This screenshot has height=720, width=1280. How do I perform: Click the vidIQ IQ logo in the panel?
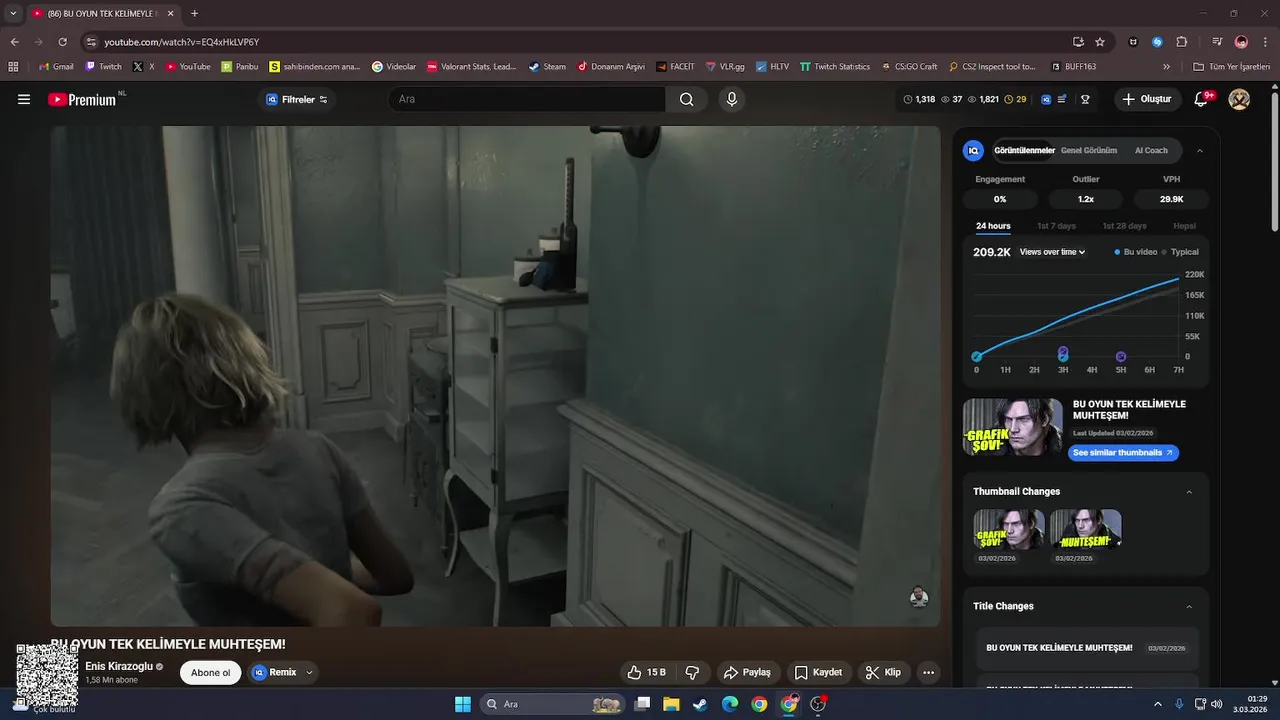click(x=972, y=150)
